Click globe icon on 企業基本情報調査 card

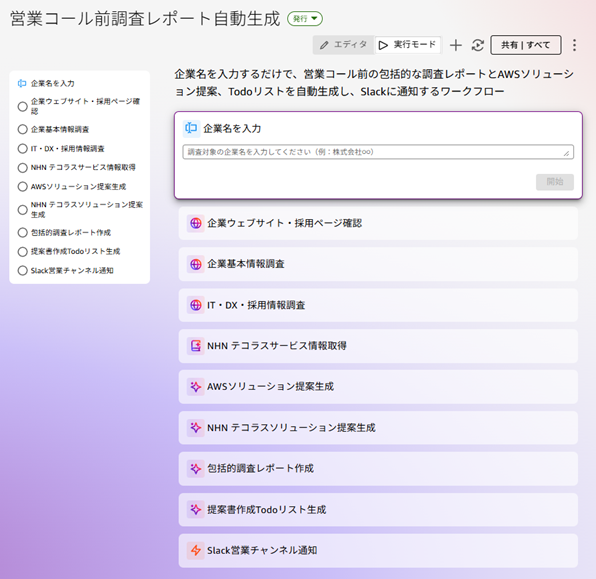click(195, 264)
